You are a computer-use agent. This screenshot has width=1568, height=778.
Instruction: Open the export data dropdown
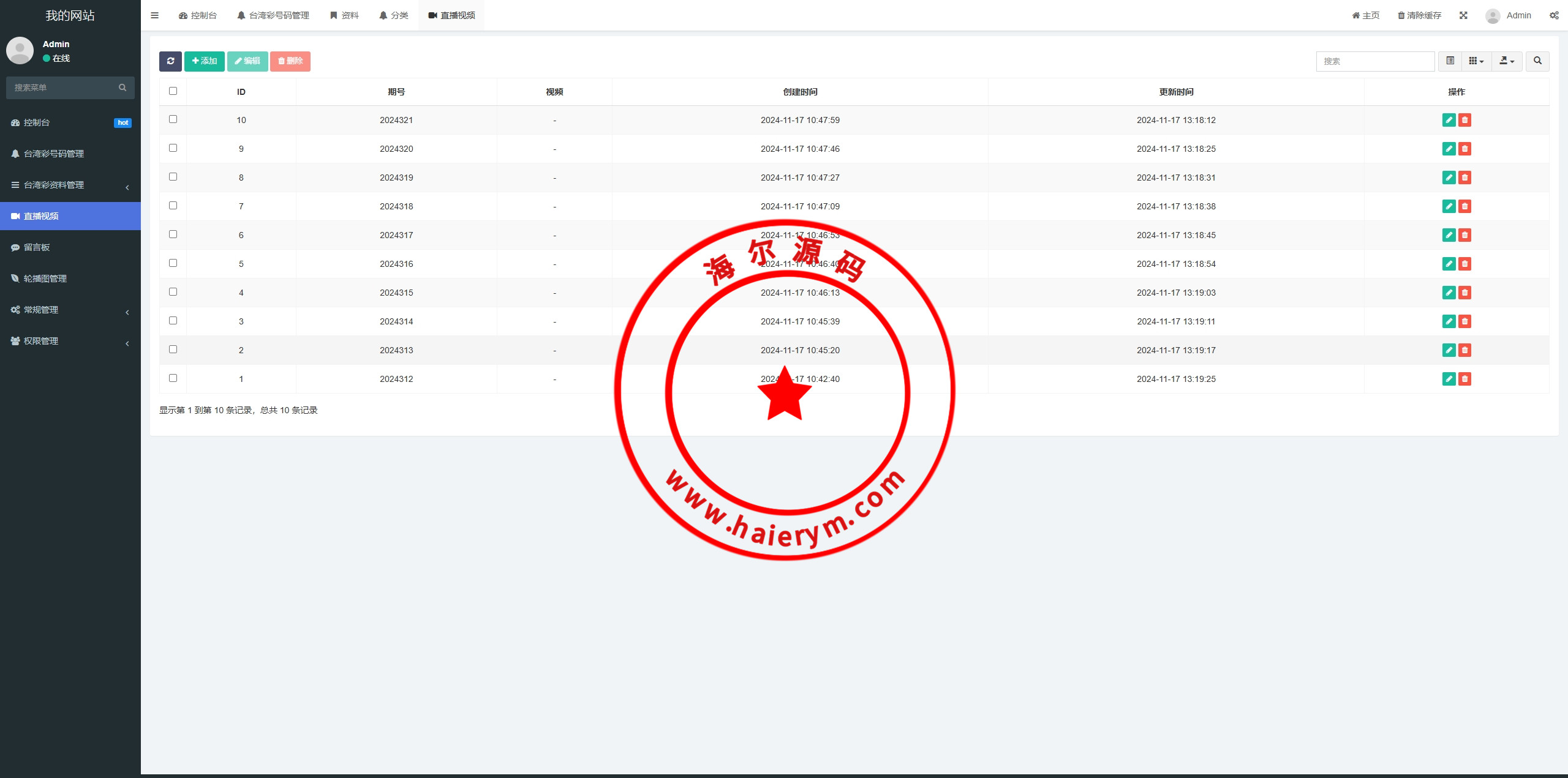(1507, 61)
